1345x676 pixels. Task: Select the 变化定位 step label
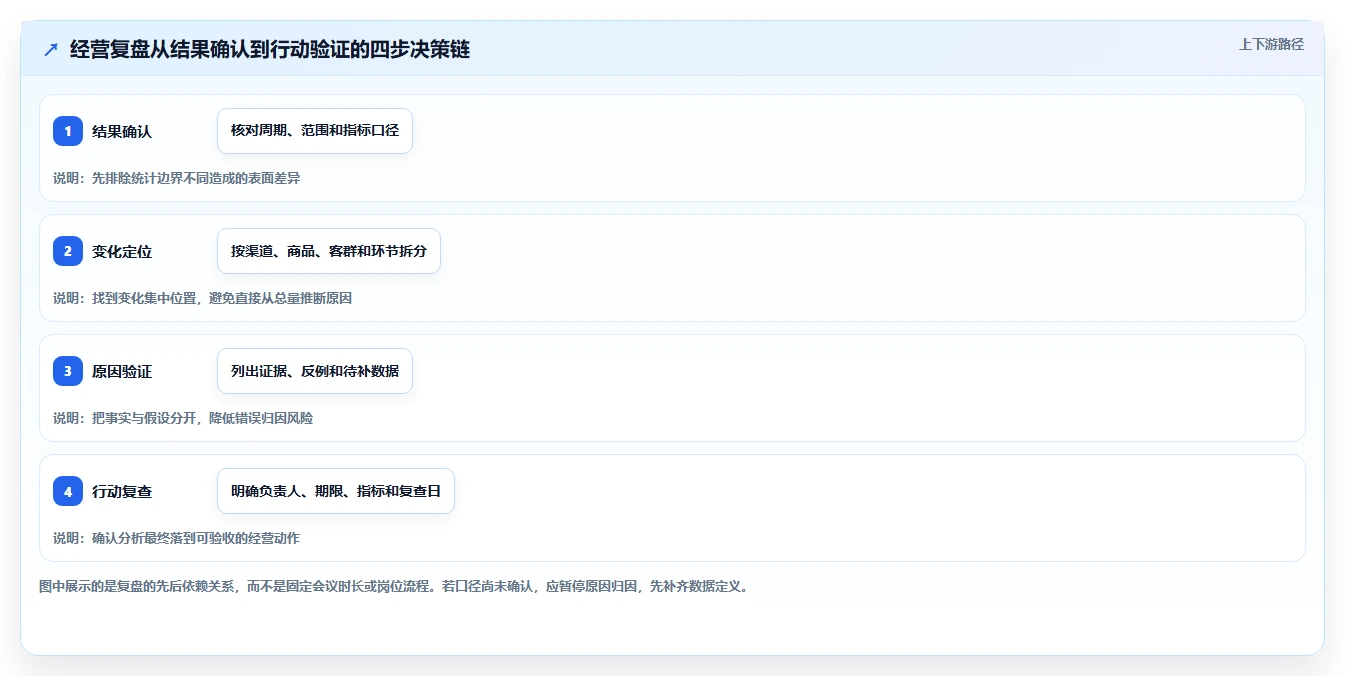122,251
